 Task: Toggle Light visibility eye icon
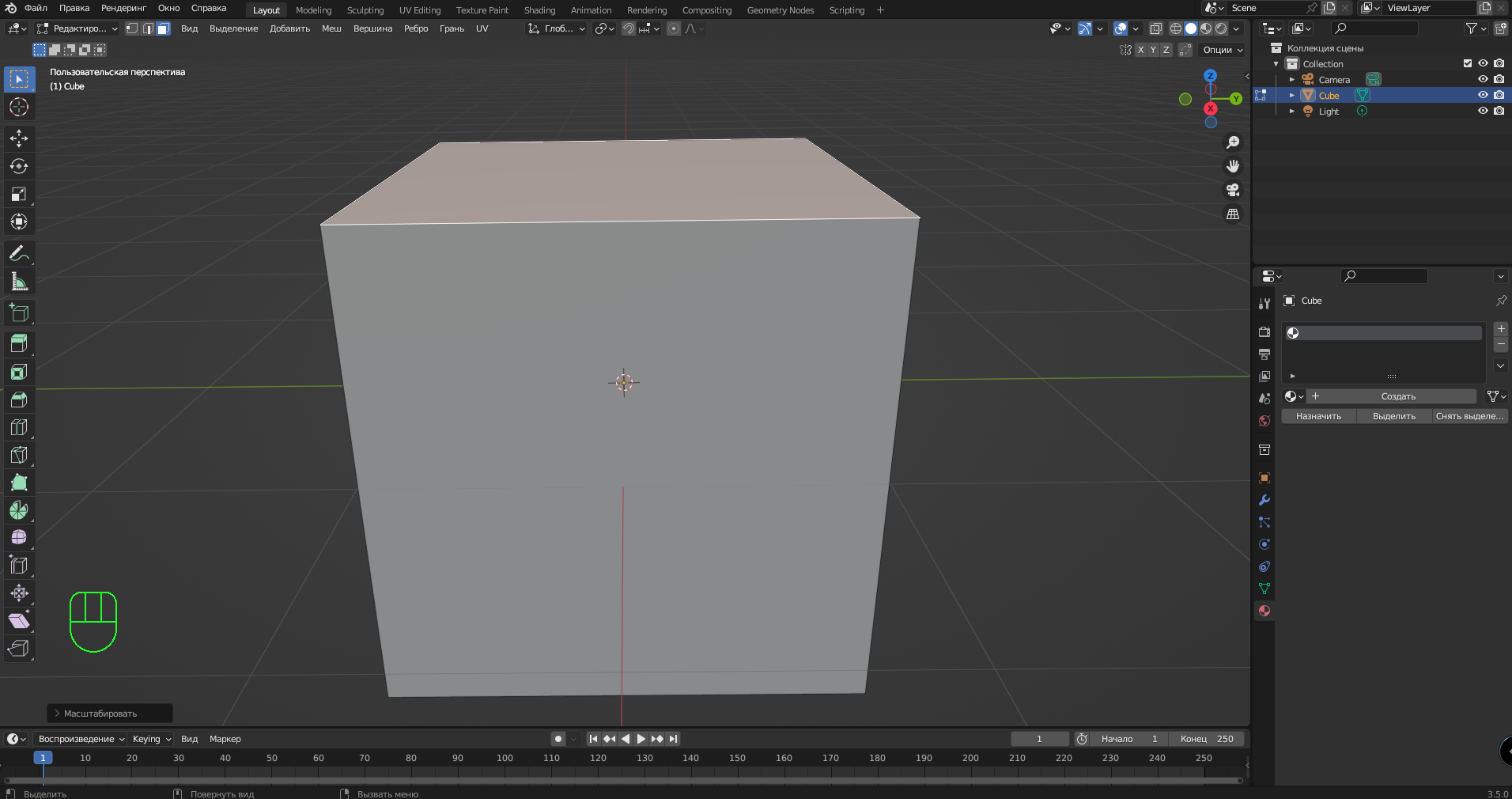[x=1483, y=111]
